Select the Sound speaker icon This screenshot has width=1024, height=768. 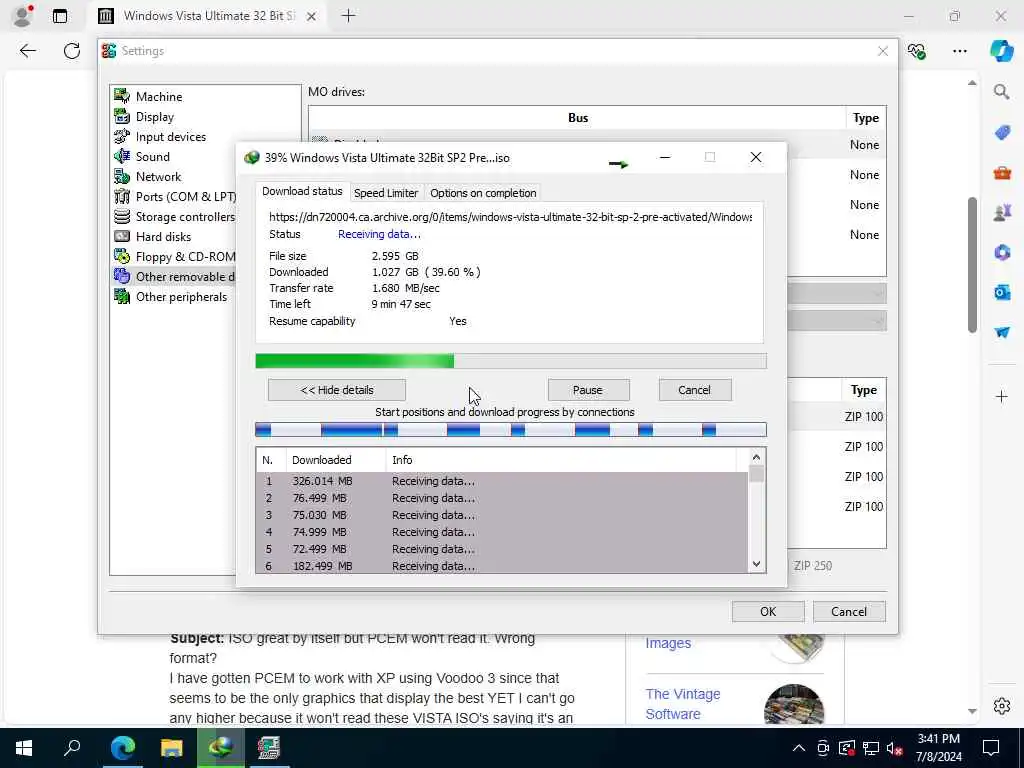[122, 157]
